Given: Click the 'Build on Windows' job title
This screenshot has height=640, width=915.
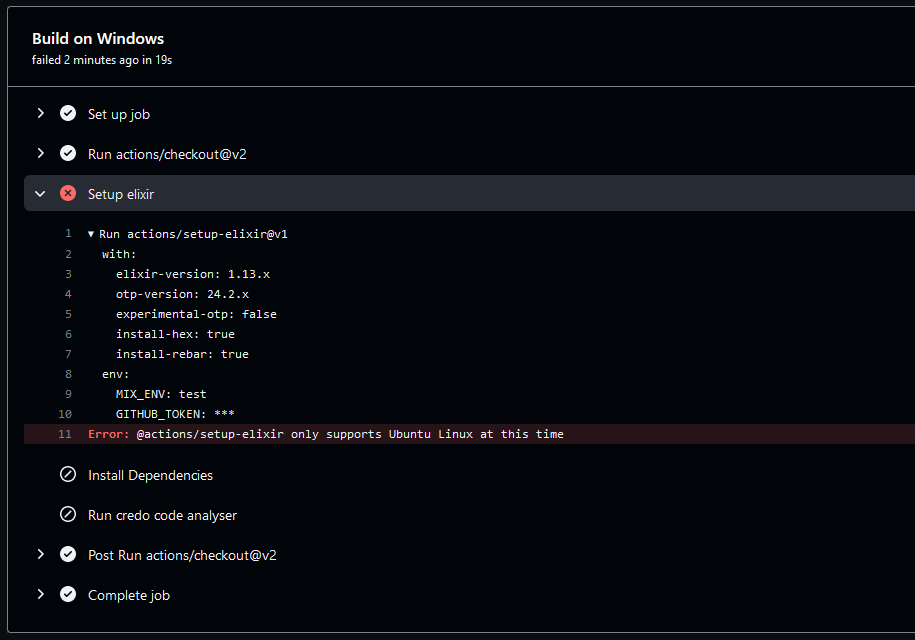Looking at the screenshot, I should [98, 39].
